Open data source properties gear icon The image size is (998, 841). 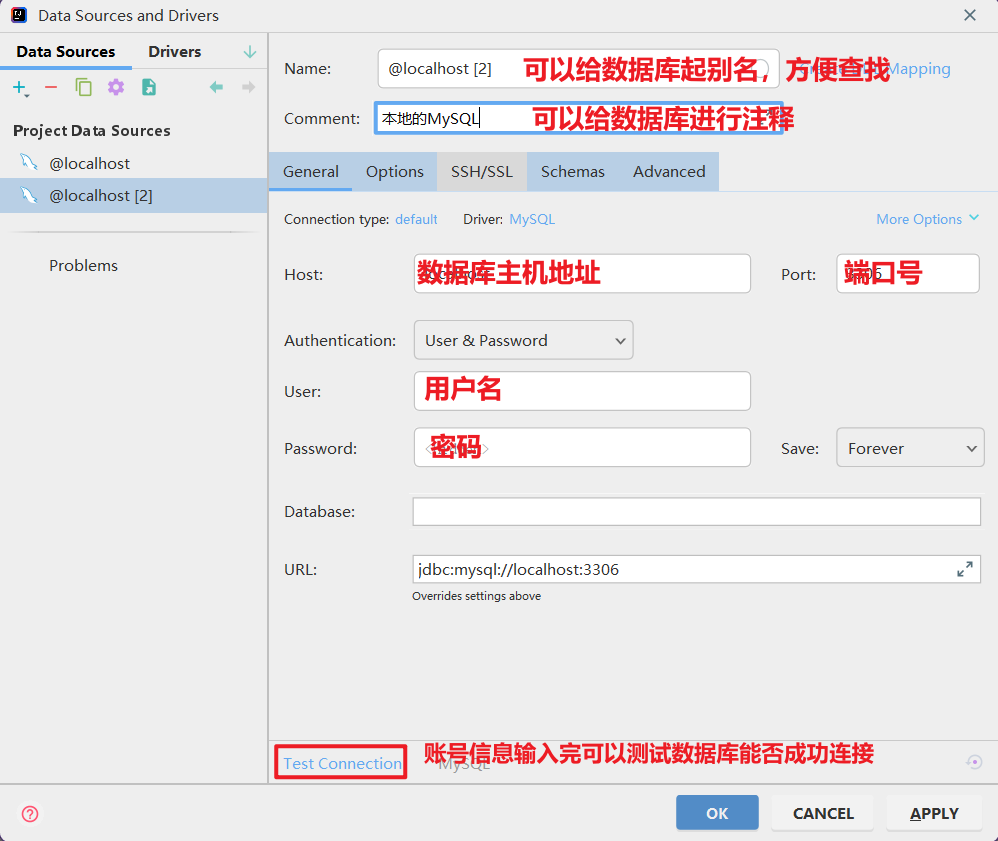116,87
